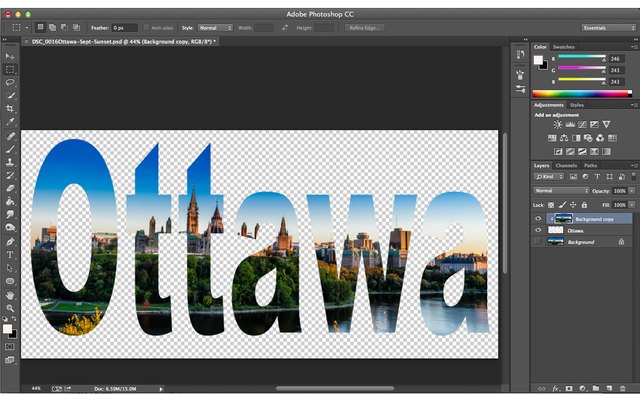
Task: Click Add to Selection mode button
Action: pos(52,27)
